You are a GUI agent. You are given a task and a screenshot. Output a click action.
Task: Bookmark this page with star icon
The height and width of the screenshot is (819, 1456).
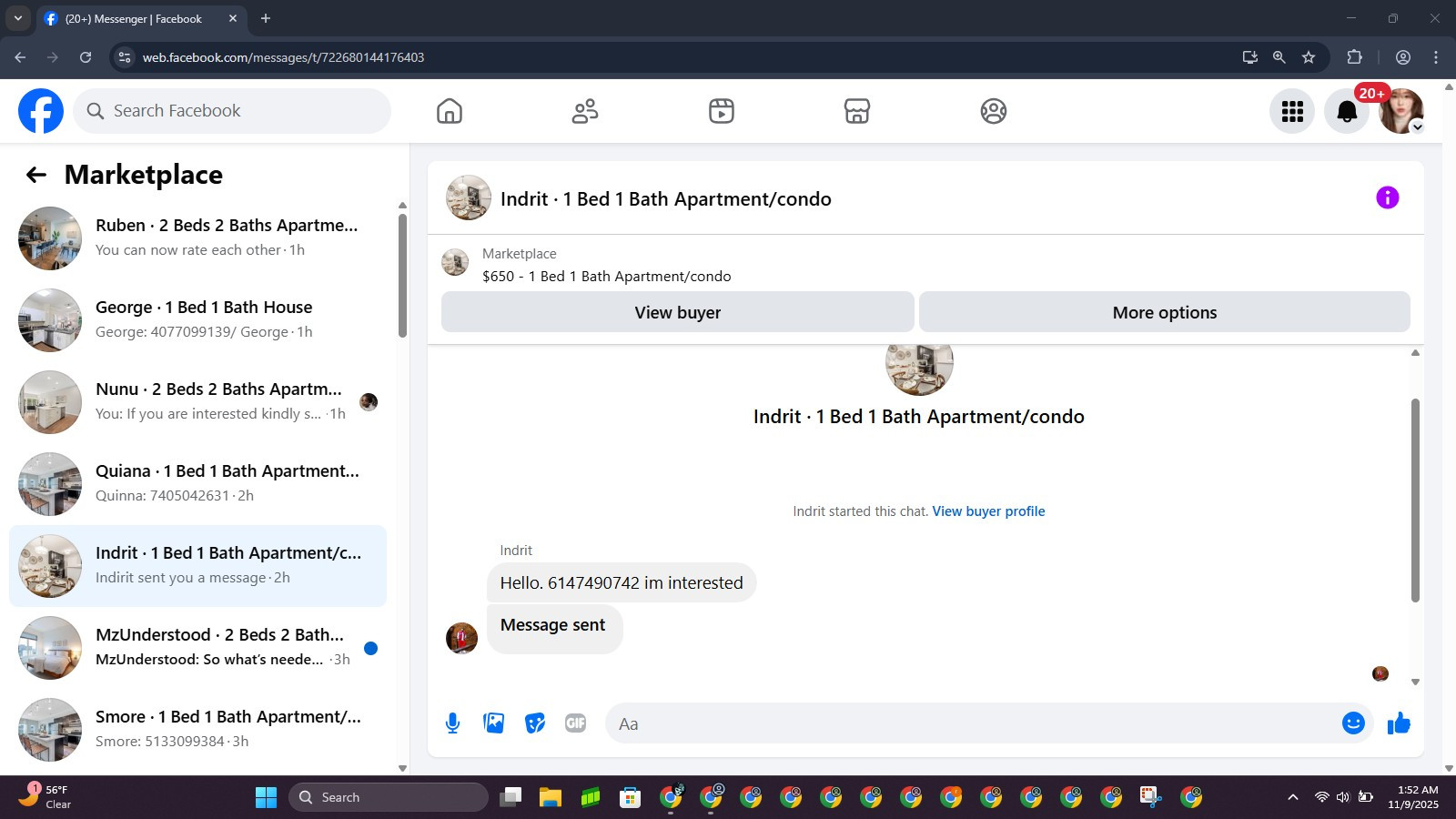[1309, 57]
